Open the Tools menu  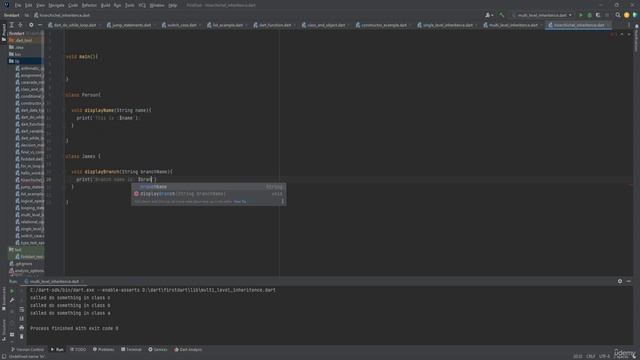click(129, 5)
